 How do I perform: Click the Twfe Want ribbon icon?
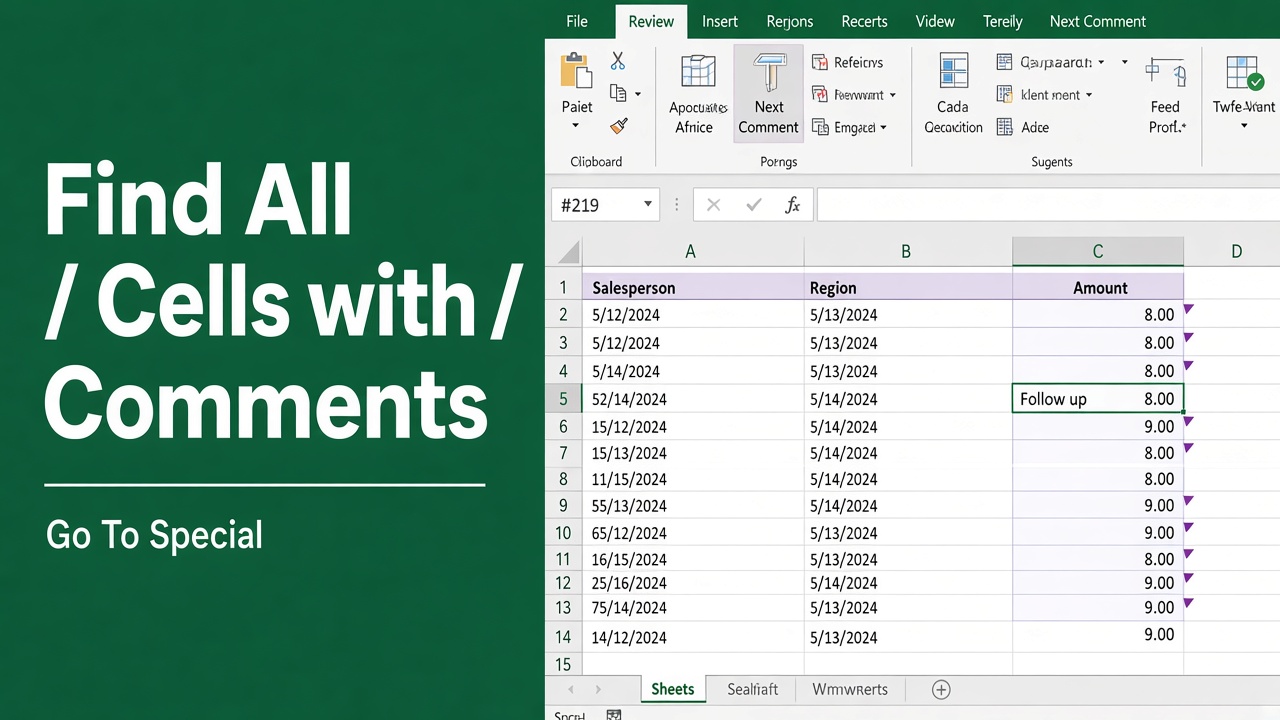coord(1244,74)
